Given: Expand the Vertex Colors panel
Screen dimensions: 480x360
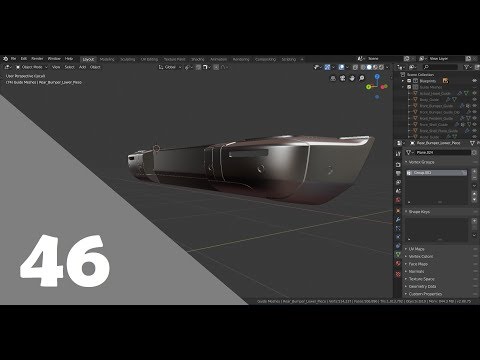Looking at the screenshot, I should click(x=421, y=256).
